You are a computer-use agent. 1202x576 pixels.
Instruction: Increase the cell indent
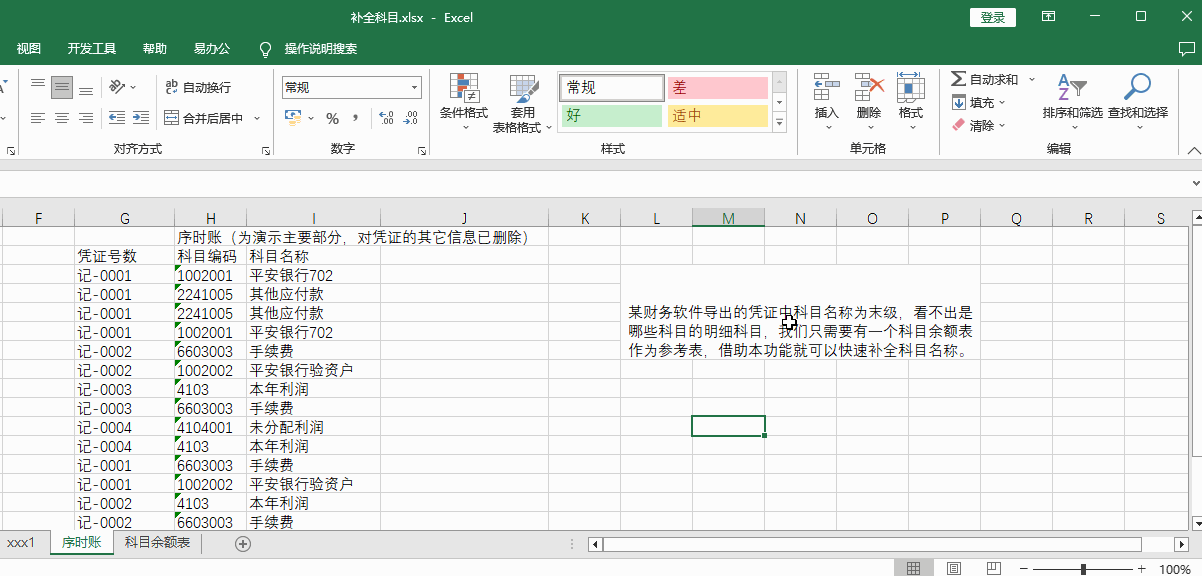[x=141, y=118]
